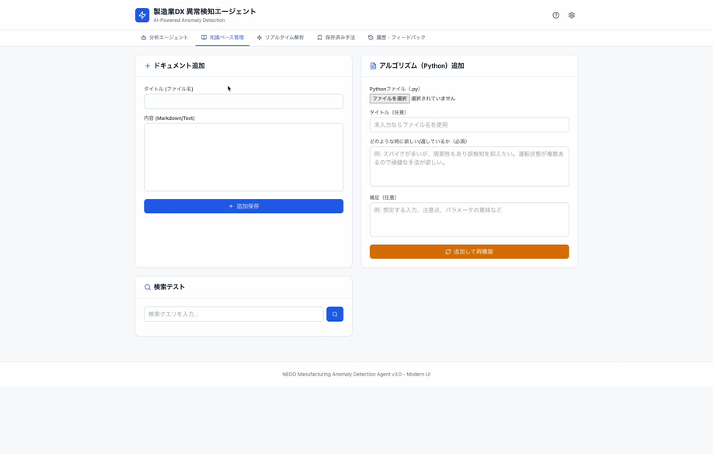Focus the 補足（任意） text area
Image resolution: width=714 pixels, height=454 pixels.
pos(469,220)
